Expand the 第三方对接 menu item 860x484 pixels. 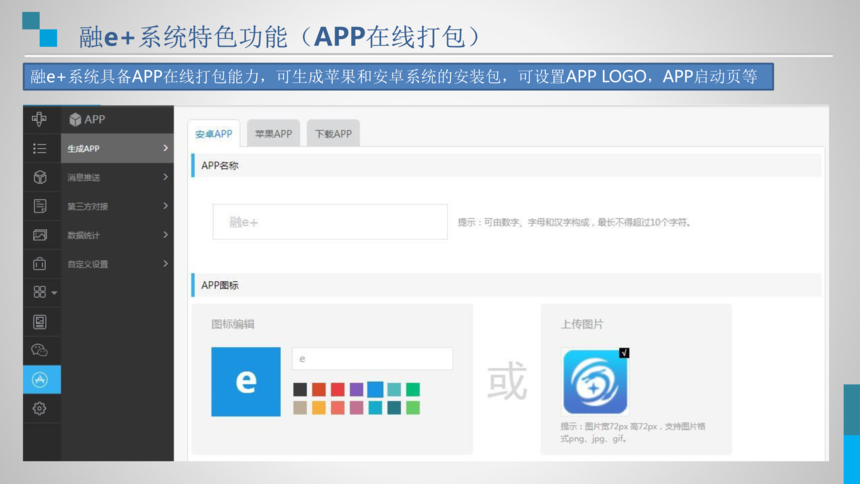pos(117,207)
